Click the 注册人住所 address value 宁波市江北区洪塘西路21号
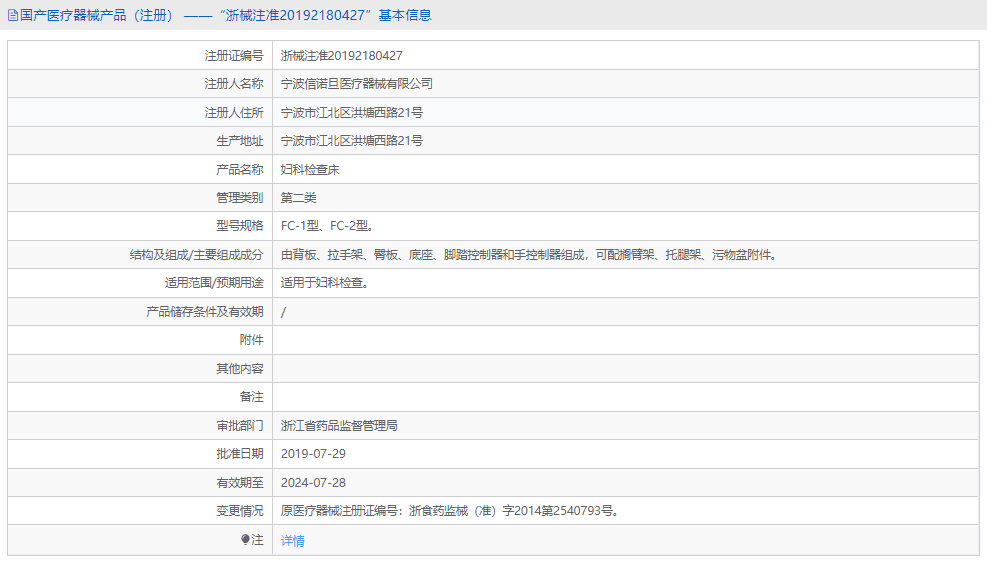The image size is (987, 565). tap(352, 113)
